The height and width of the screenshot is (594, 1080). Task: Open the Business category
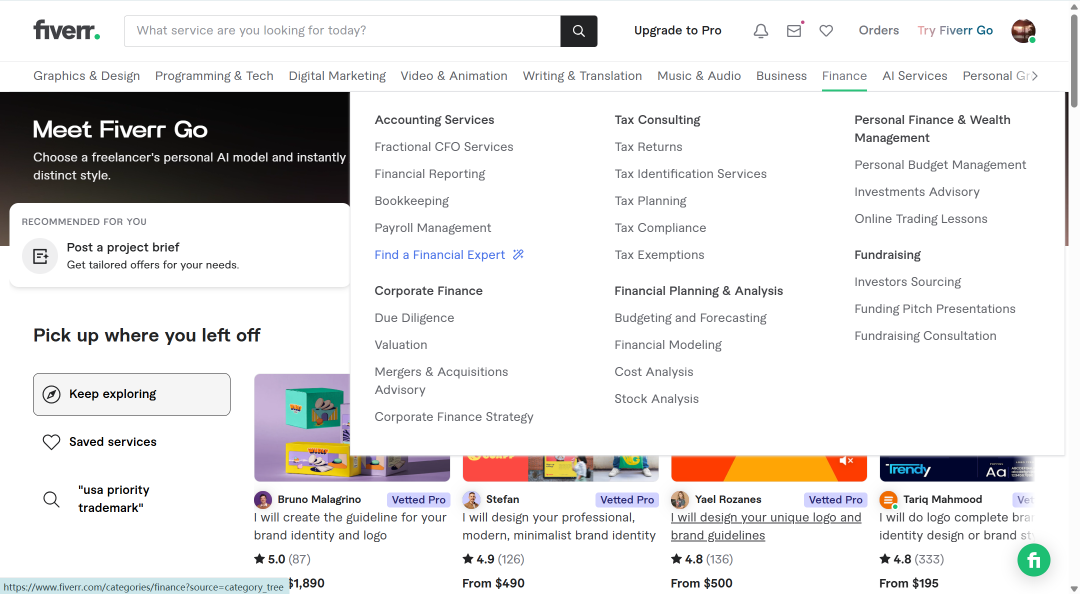click(x=781, y=76)
